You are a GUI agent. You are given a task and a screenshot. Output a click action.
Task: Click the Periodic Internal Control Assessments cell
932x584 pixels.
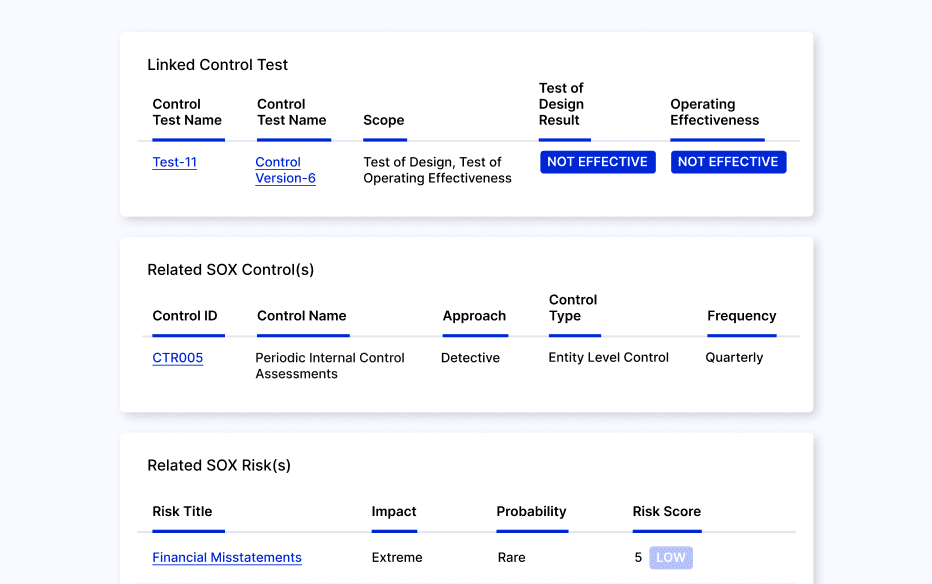(330, 366)
